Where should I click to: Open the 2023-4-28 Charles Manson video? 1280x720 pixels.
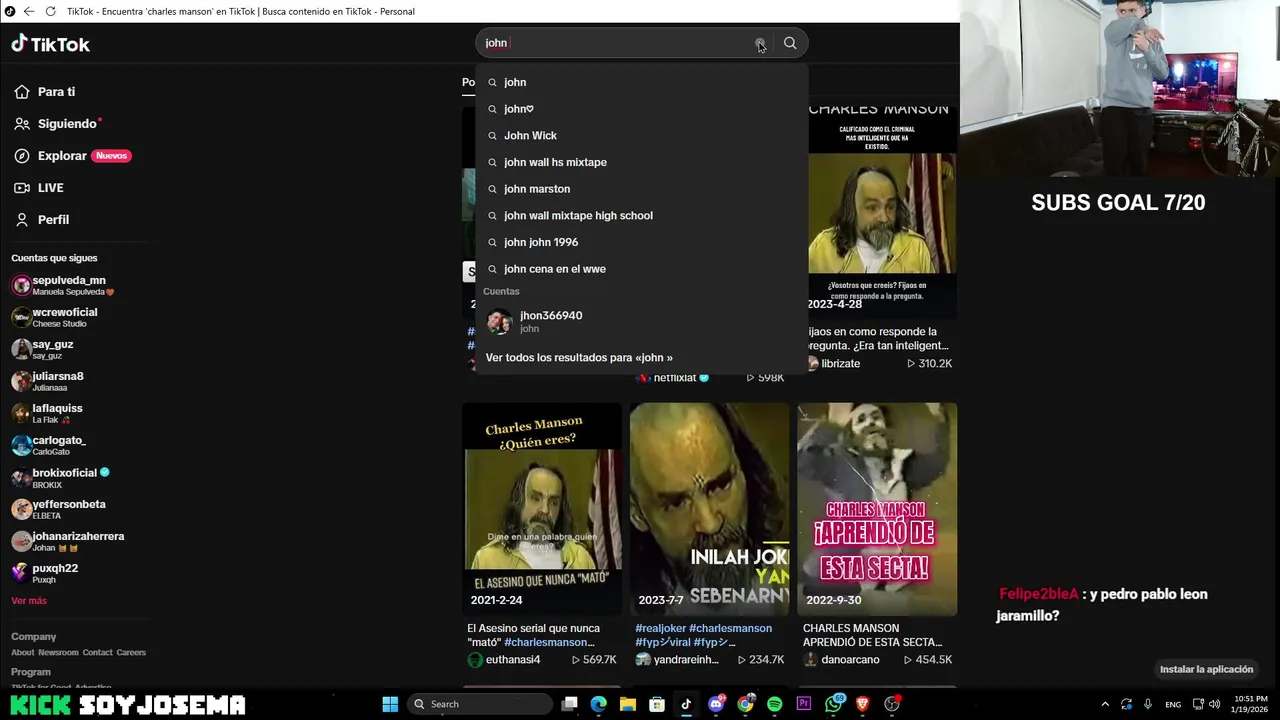(x=882, y=211)
